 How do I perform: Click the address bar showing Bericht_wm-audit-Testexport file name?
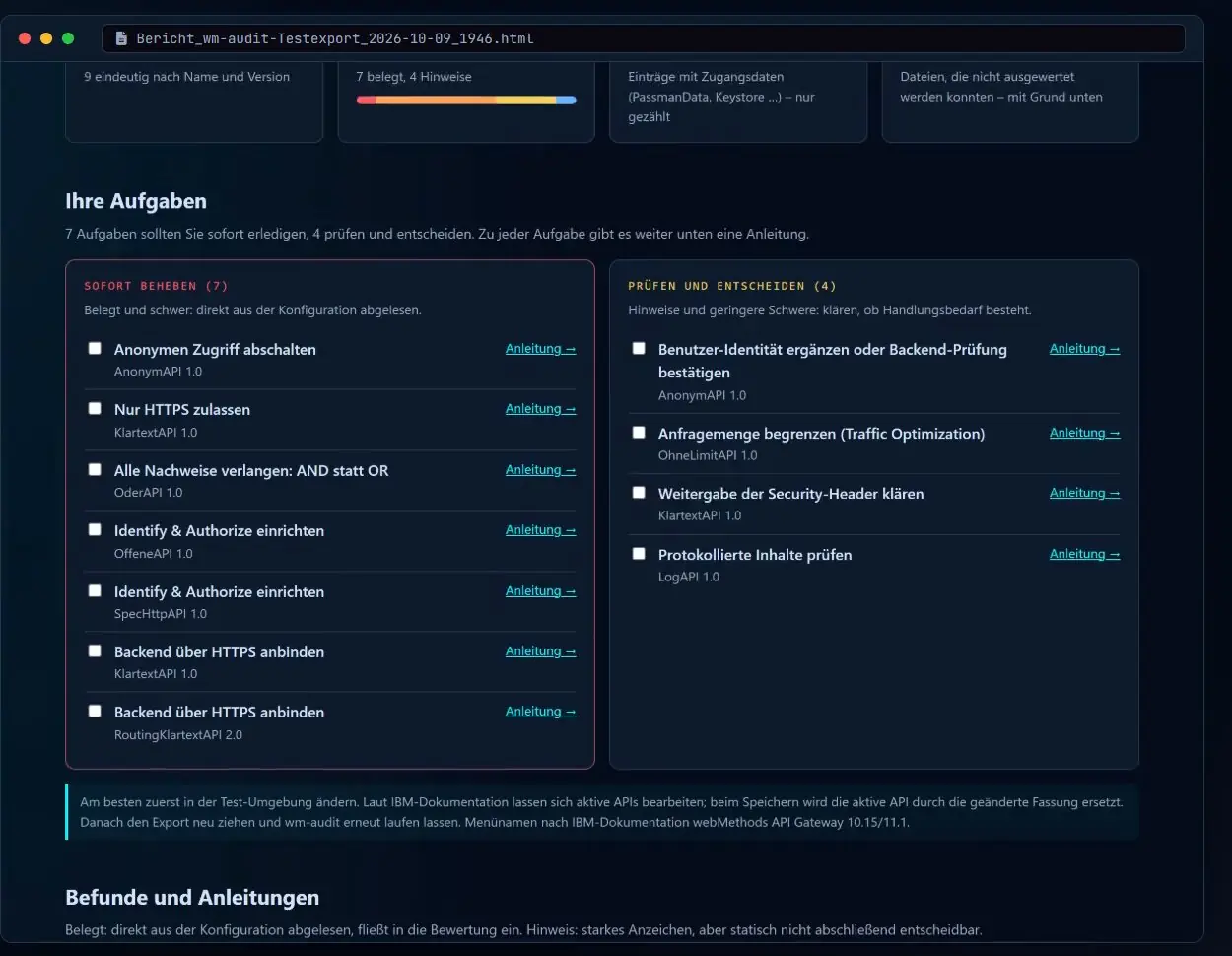point(643,38)
